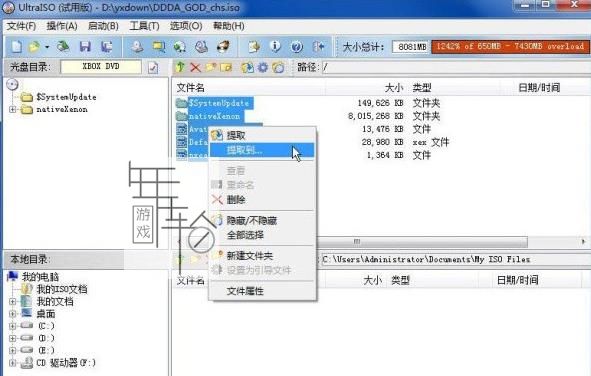Click the disc root icon in tree
The height and width of the screenshot is (376, 591).
12,85
